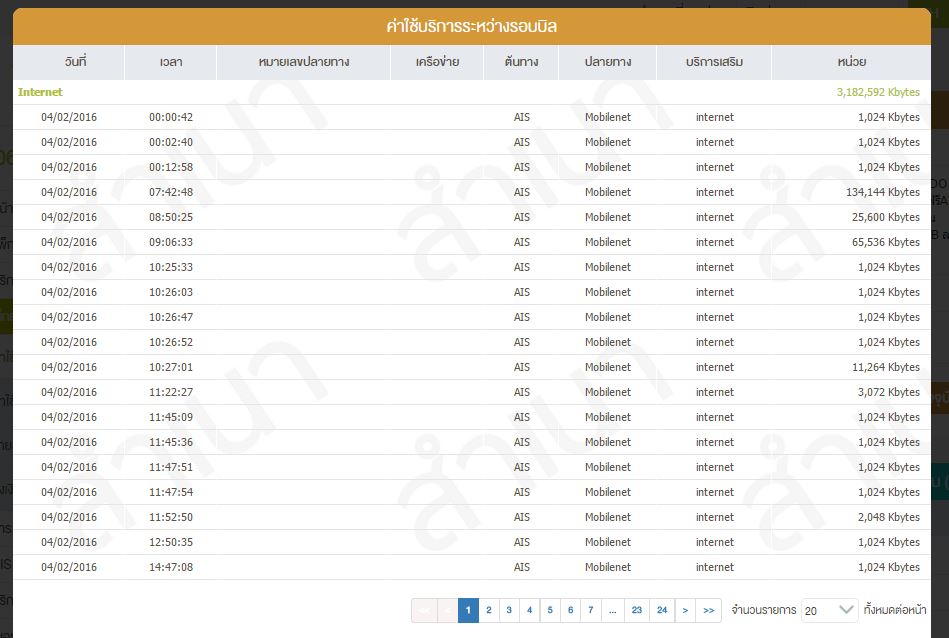The width and height of the screenshot is (949, 638).
Task: Click the time 00:00:42 cell
Action: [x=171, y=117]
